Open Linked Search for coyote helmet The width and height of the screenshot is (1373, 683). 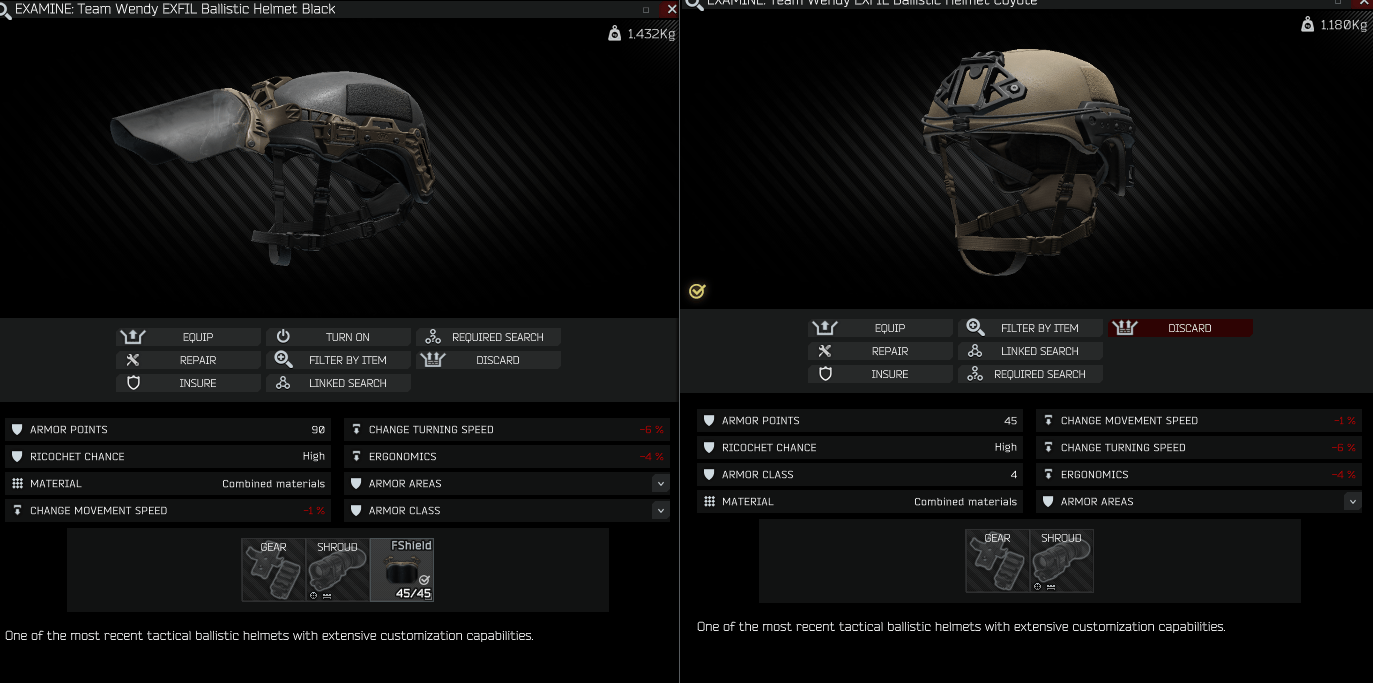[1030, 351]
